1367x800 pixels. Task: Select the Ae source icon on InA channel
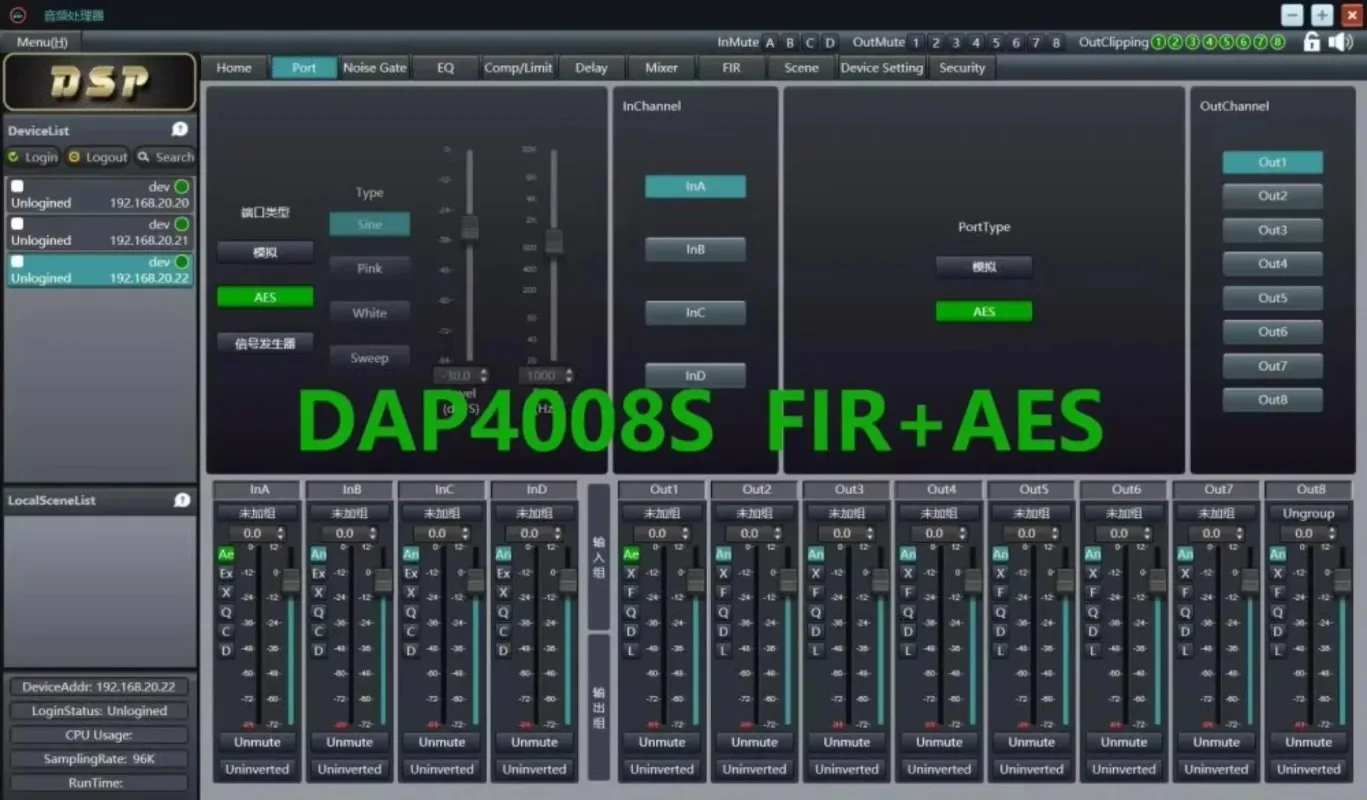(225, 554)
